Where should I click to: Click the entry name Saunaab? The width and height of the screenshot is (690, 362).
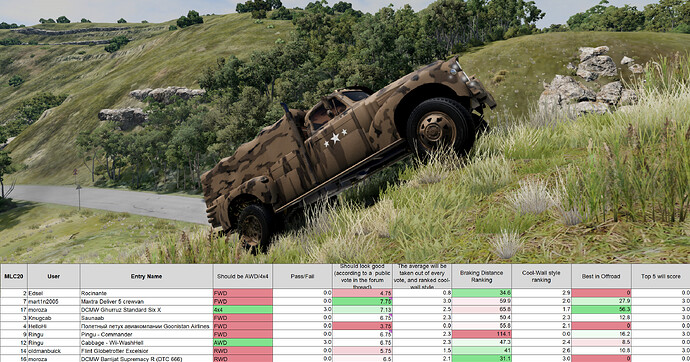click(x=146, y=318)
